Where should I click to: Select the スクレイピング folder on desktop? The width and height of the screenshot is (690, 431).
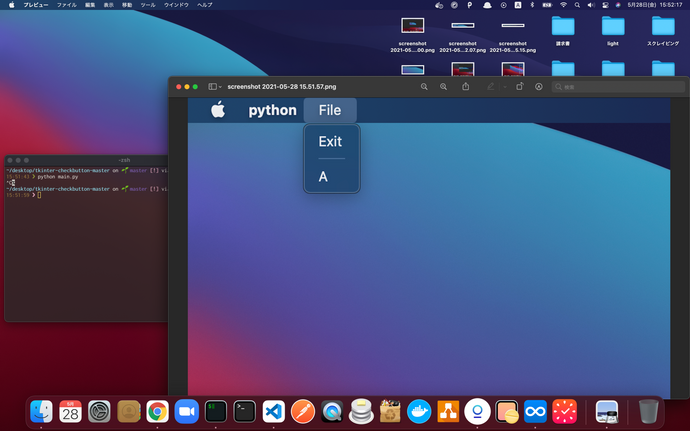point(663,31)
